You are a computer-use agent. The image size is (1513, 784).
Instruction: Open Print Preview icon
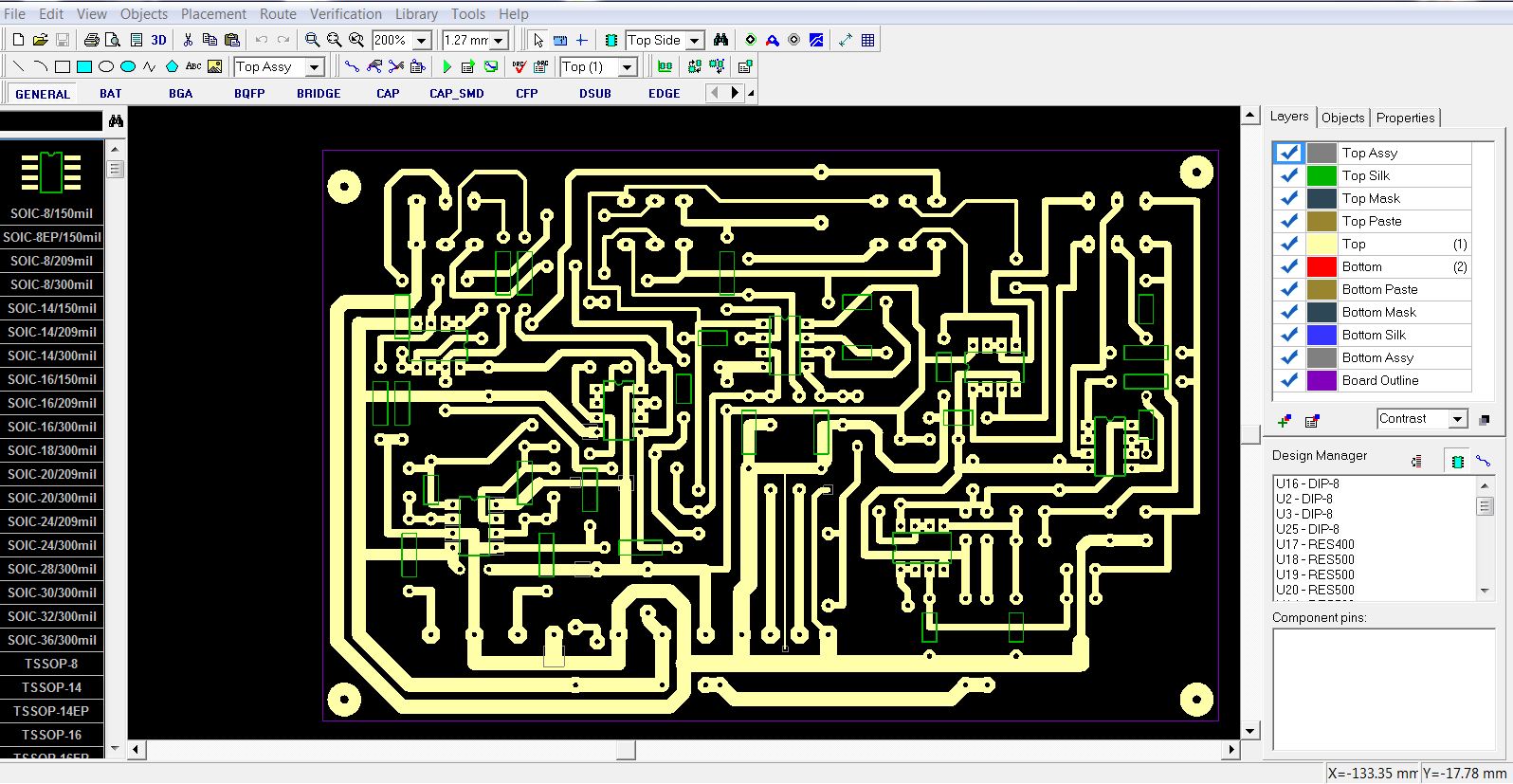pyautogui.click(x=113, y=40)
